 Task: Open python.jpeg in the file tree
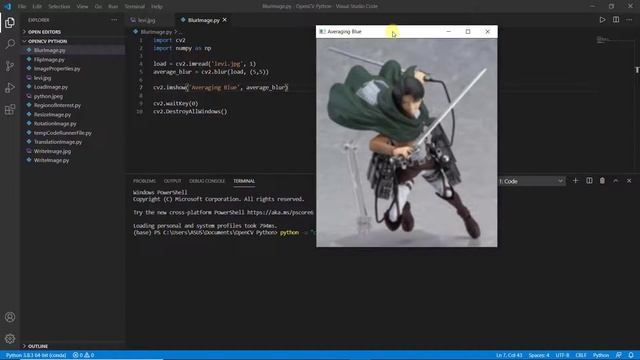coord(48,96)
